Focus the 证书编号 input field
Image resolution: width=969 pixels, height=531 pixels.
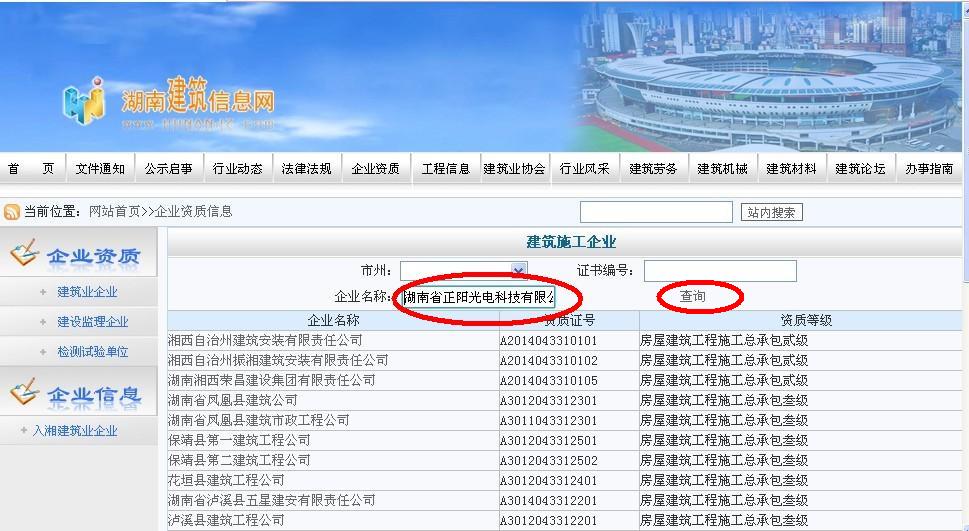(x=720, y=271)
